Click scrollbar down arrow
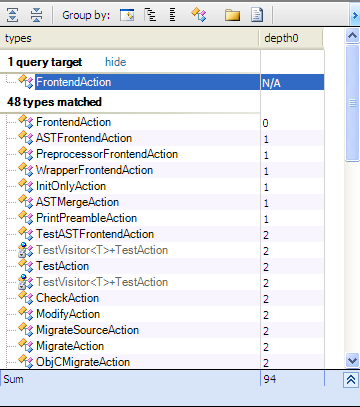The height and width of the screenshot is (407, 360). click(x=352, y=360)
